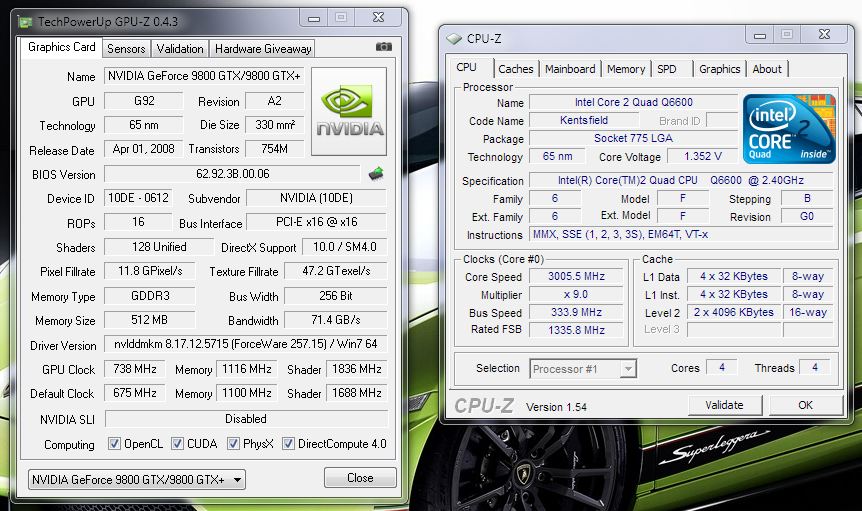
Task: Click the processor name Intel Core 2 Quad Q6600
Action: tap(633, 102)
